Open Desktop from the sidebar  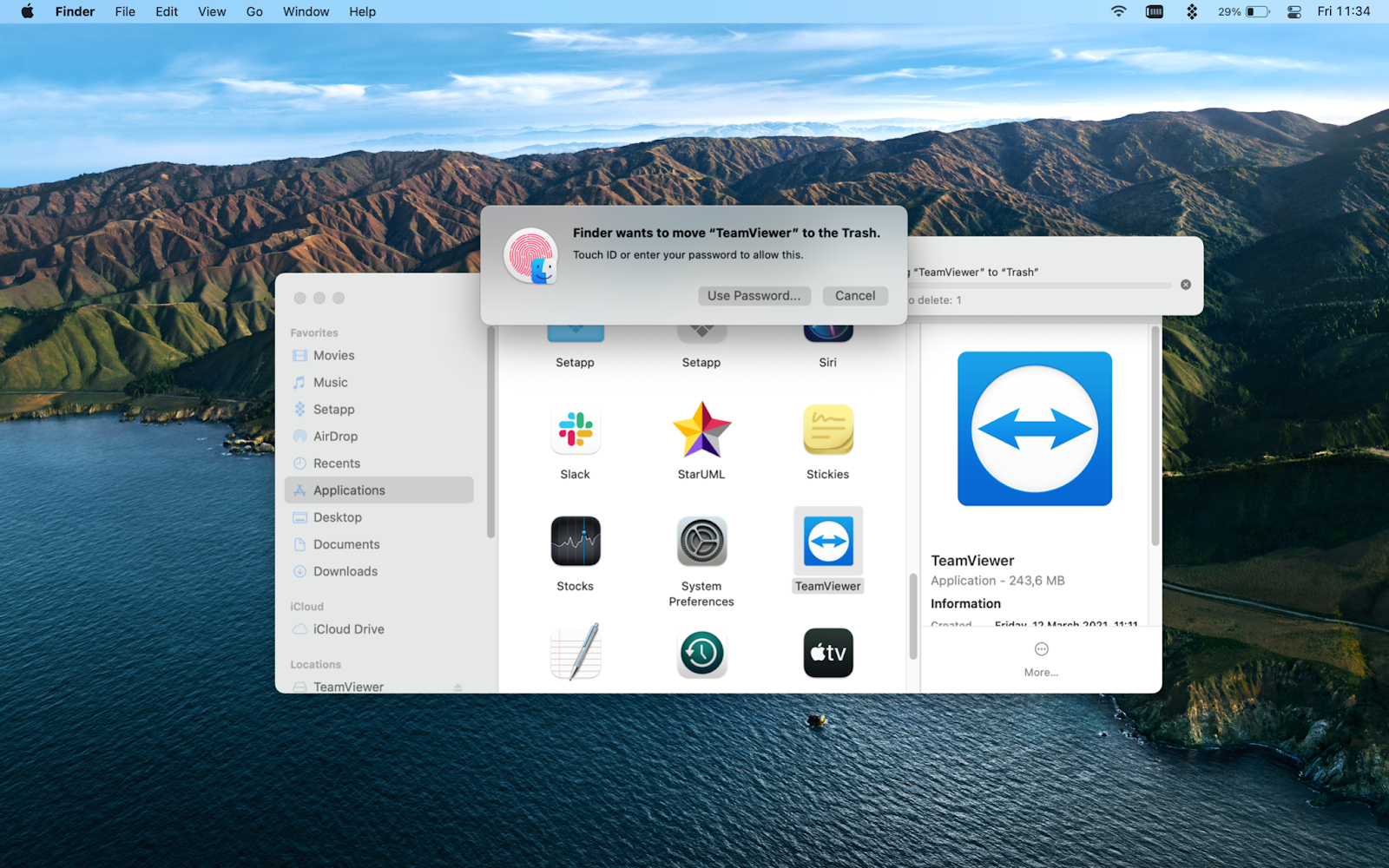pyautogui.click(x=379, y=517)
